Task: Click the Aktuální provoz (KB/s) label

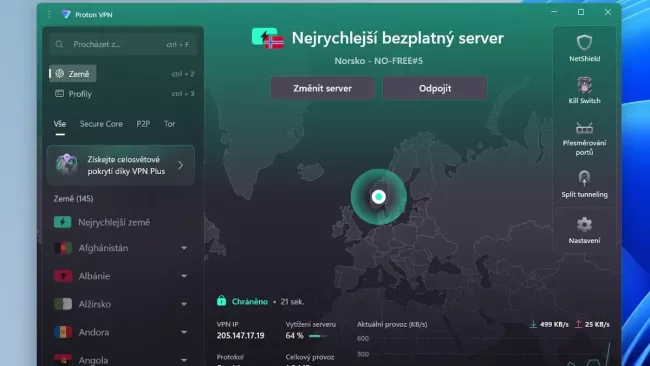Action: [x=392, y=324]
